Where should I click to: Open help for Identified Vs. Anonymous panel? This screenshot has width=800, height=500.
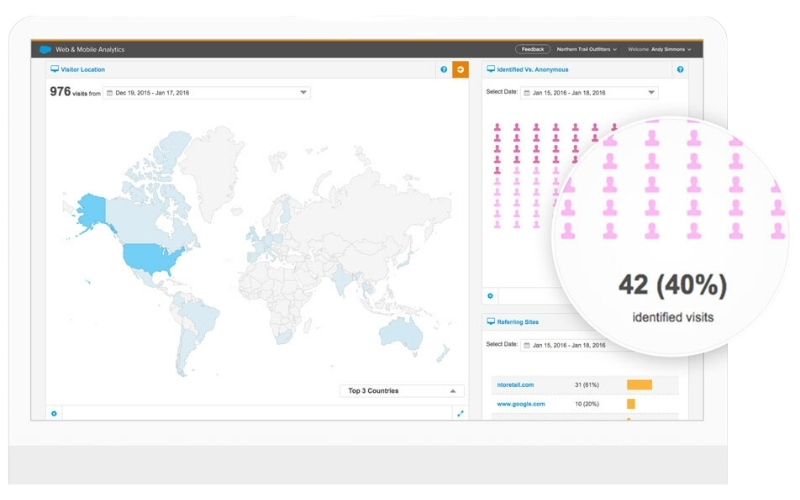680,70
